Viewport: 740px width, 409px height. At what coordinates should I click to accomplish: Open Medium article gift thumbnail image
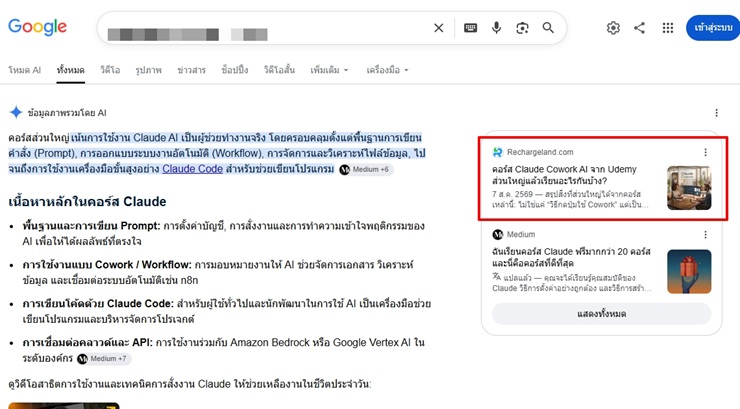click(x=689, y=271)
